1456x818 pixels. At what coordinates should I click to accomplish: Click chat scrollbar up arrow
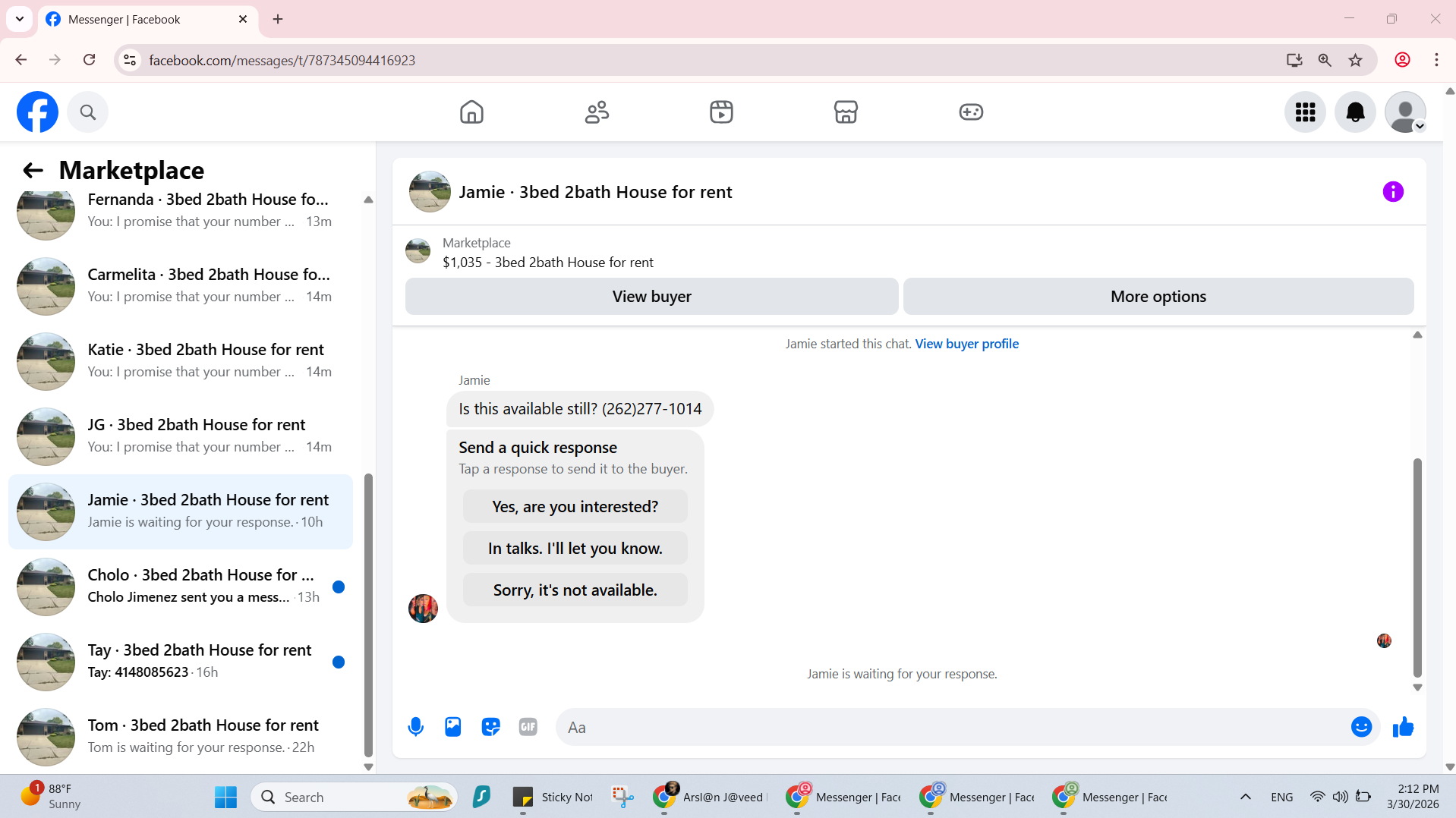pos(1417,335)
